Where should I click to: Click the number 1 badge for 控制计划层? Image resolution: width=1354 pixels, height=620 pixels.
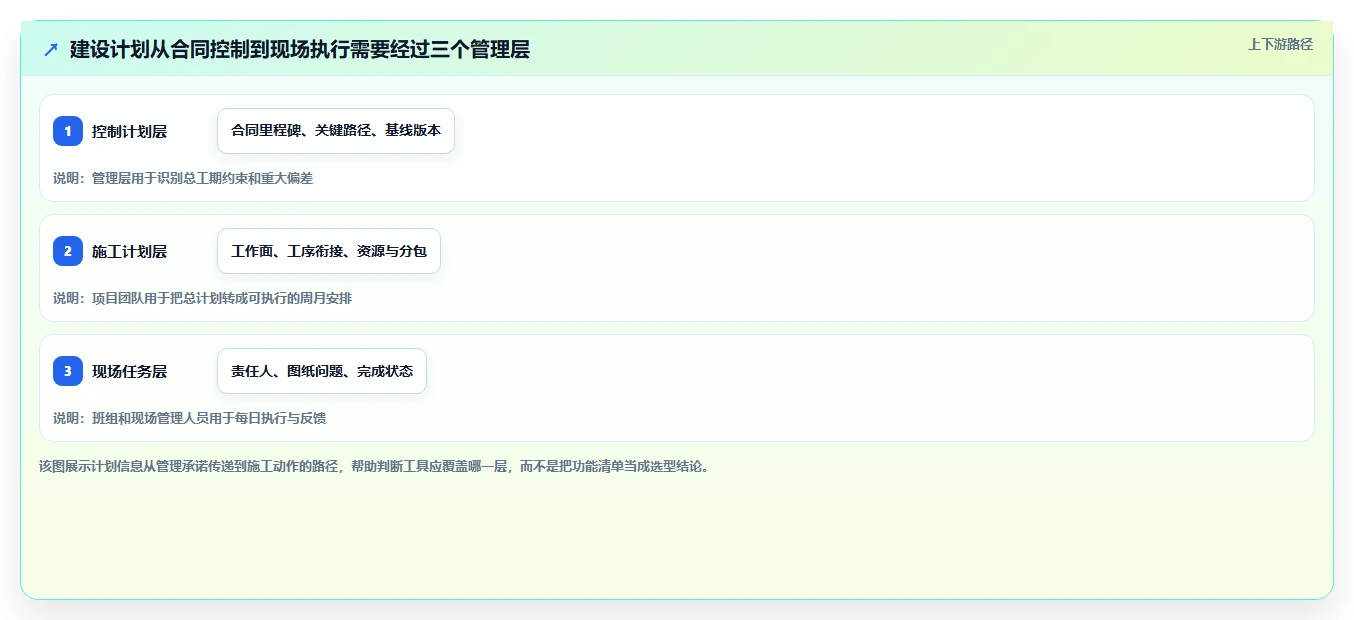coord(68,131)
